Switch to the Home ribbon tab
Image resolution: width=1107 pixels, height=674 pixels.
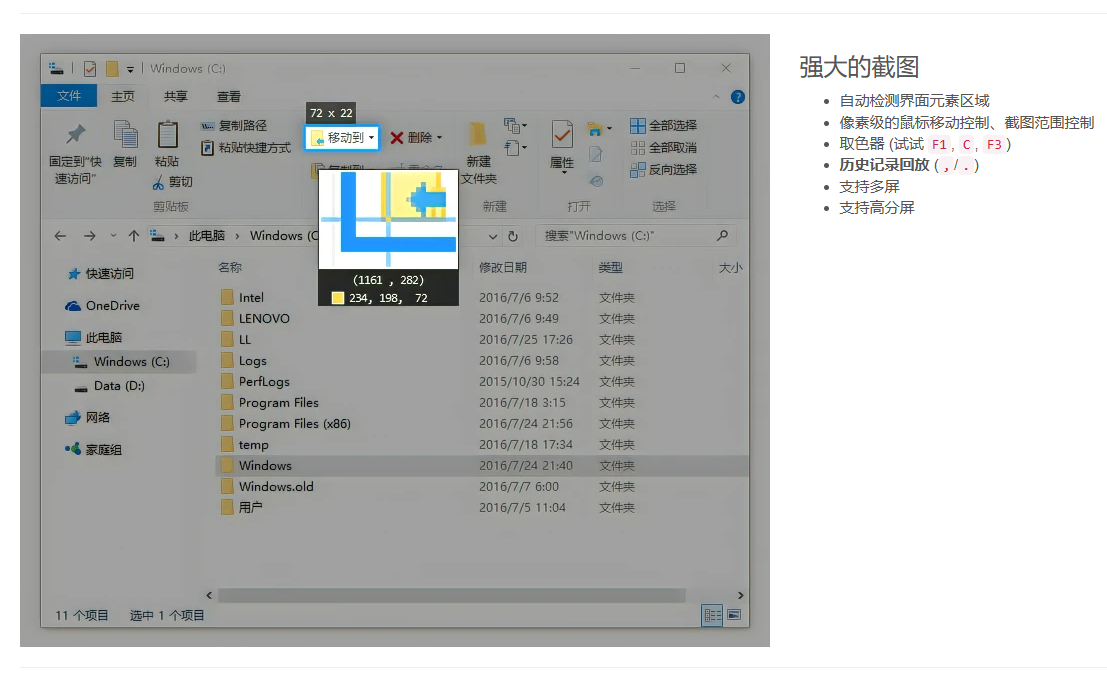[x=122, y=96]
